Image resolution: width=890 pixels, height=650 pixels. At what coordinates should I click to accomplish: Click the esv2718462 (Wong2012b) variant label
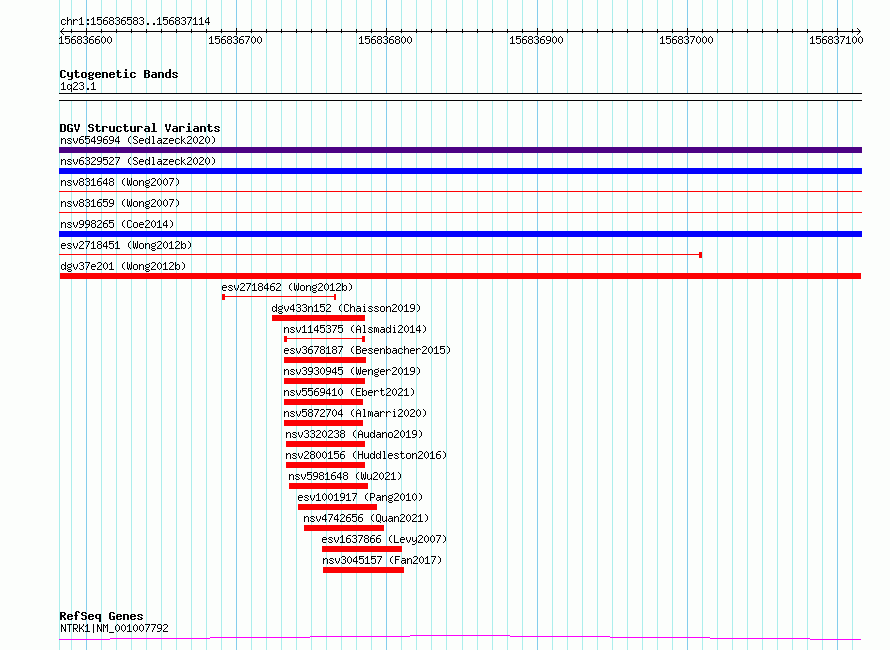pyautogui.click(x=287, y=287)
